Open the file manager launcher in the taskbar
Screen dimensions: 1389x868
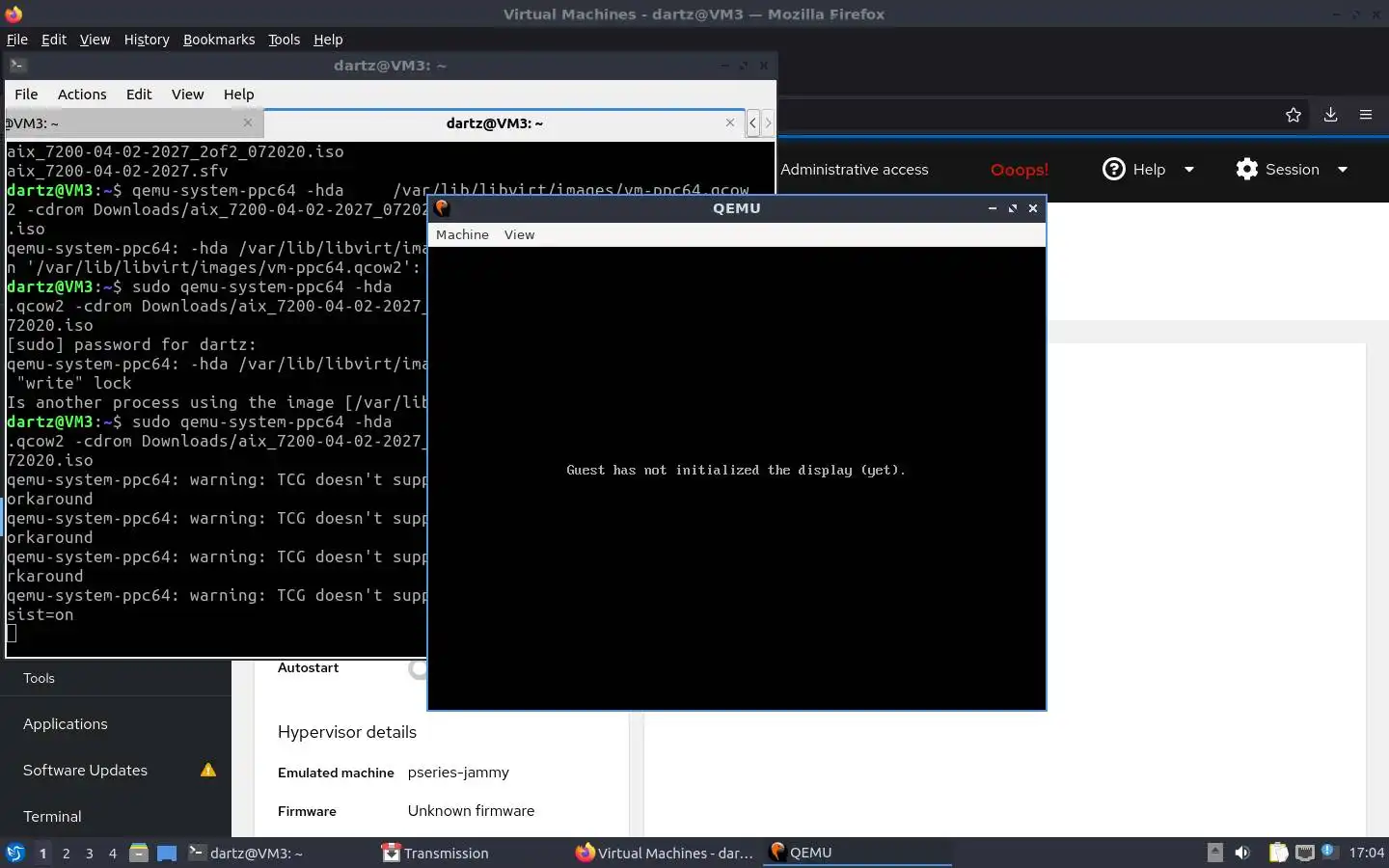click(139, 853)
